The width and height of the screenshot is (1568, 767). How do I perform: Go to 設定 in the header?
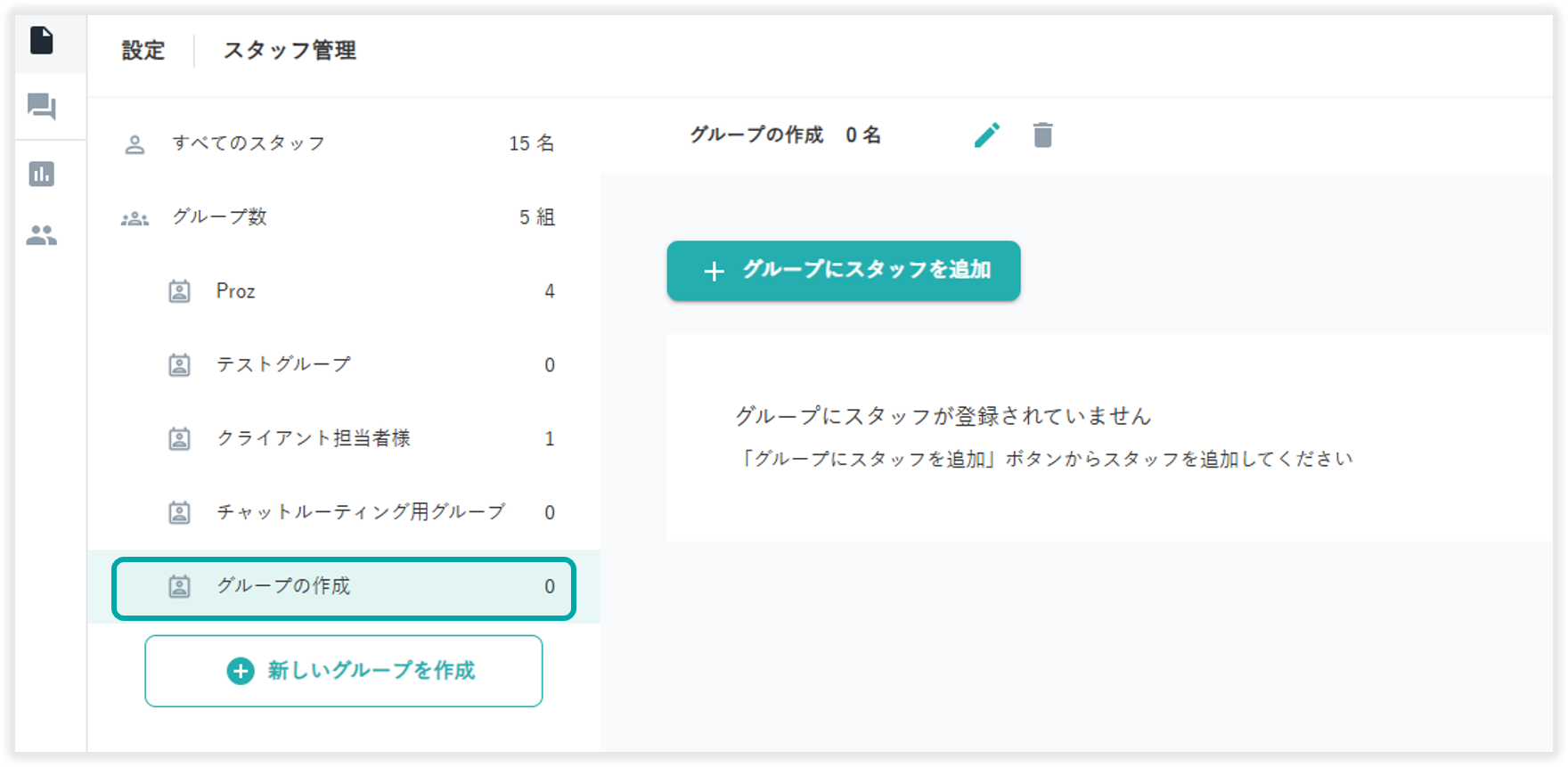143,51
